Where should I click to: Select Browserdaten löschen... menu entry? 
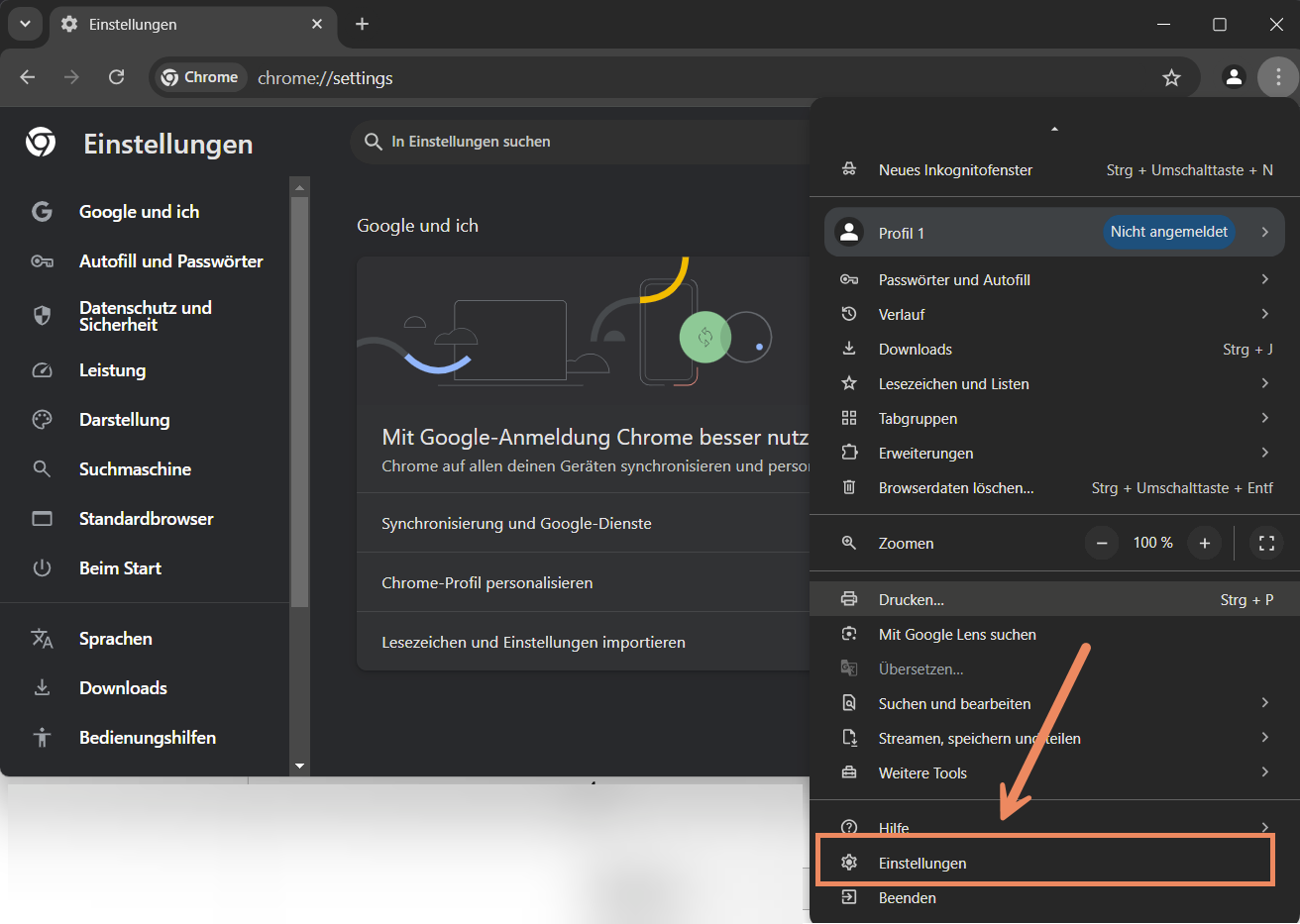point(1054,487)
